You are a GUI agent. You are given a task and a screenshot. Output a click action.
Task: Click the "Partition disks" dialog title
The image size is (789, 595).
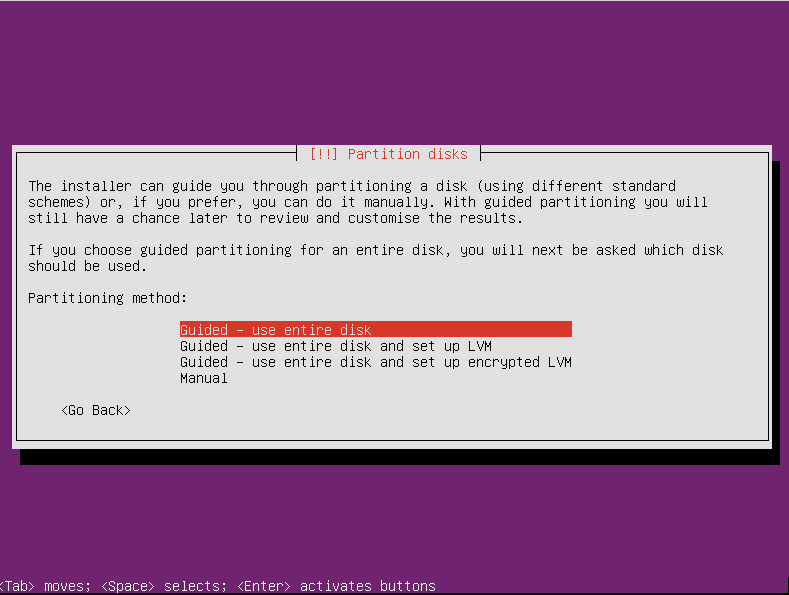[x=388, y=154]
